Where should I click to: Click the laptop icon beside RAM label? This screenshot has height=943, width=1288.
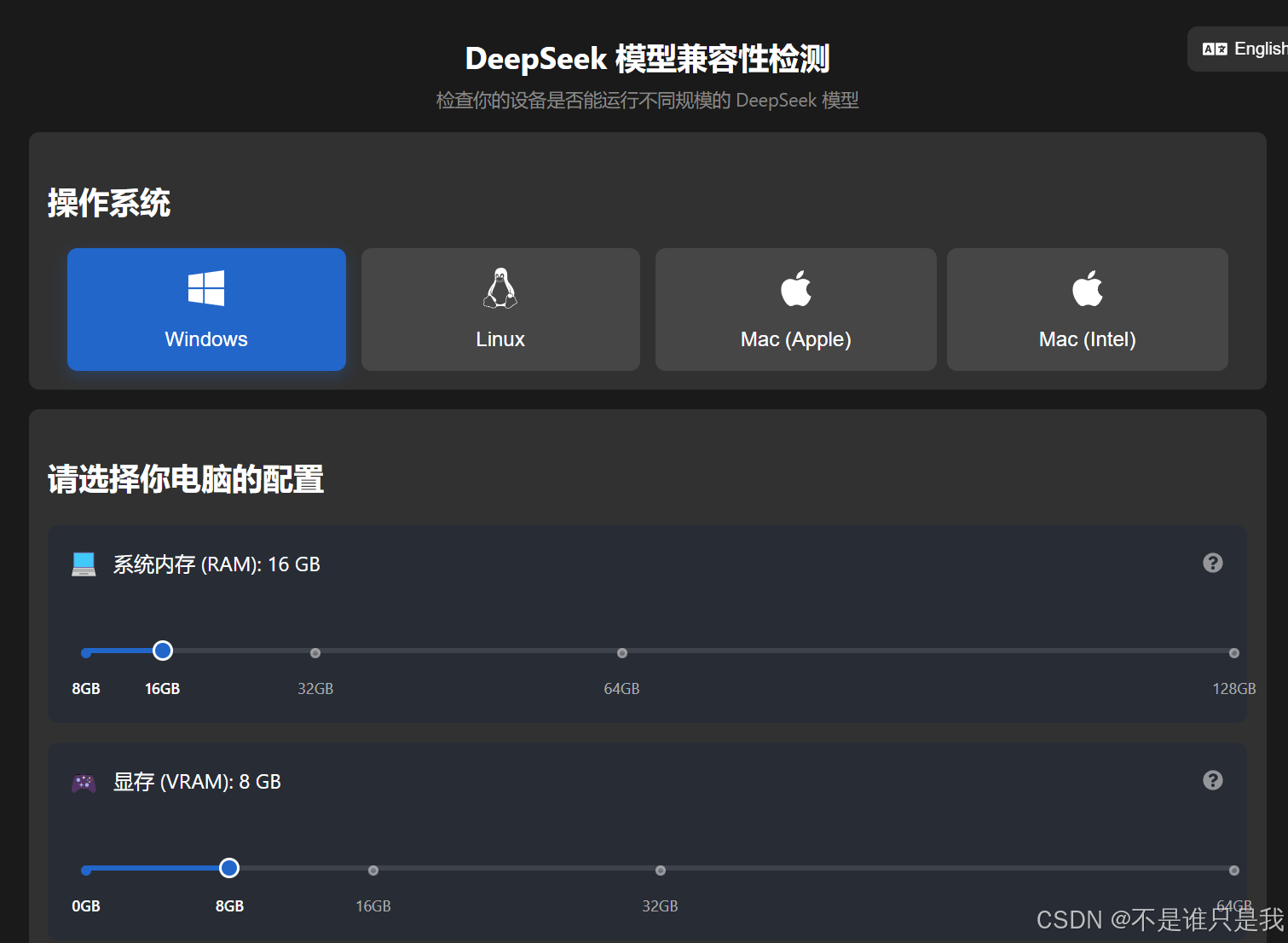pos(84,564)
